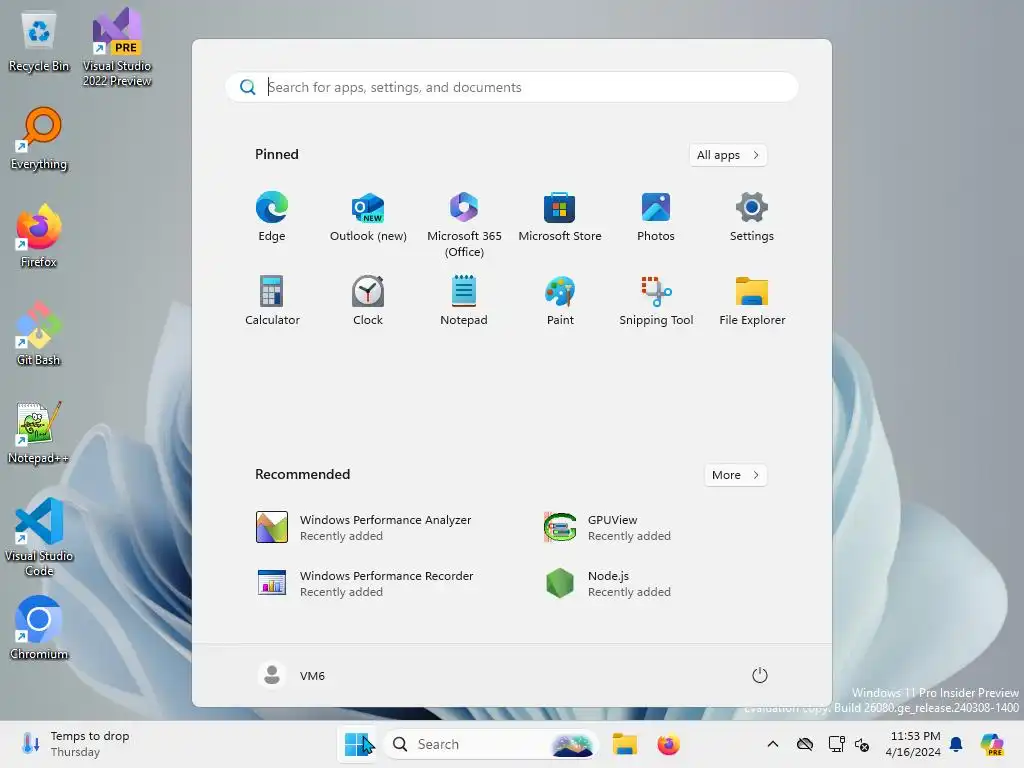The width and height of the screenshot is (1024, 768).
Task: Launch Photos from pinned apps
Action: 656,217
